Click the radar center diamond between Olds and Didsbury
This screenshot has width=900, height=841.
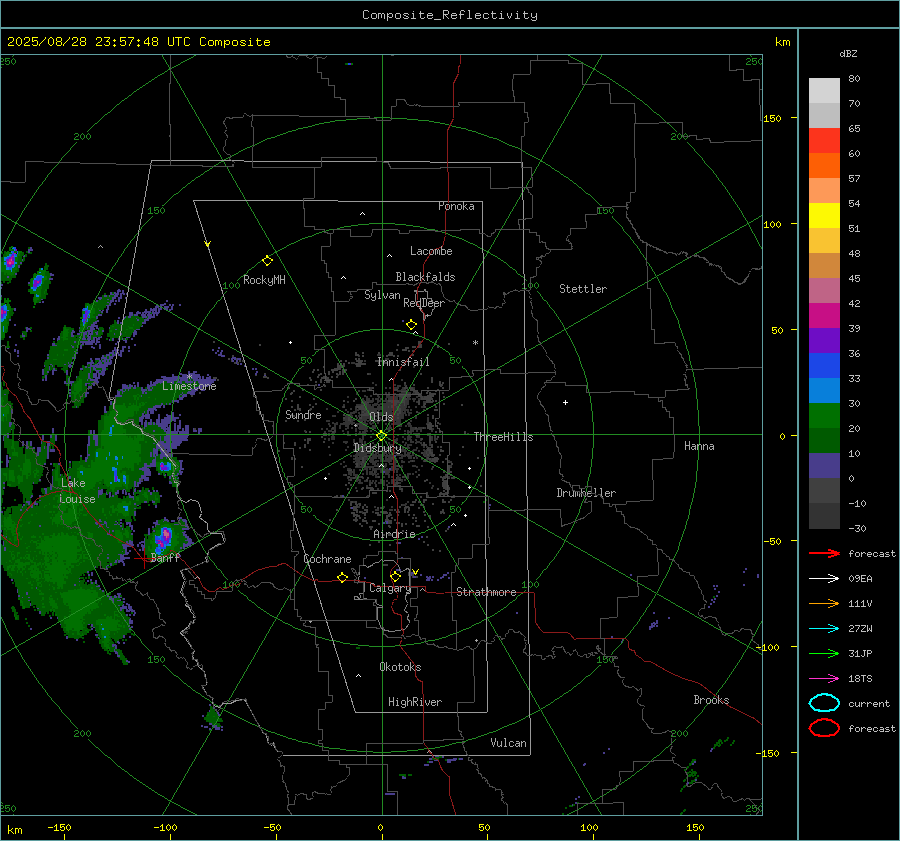click(381, 436)
